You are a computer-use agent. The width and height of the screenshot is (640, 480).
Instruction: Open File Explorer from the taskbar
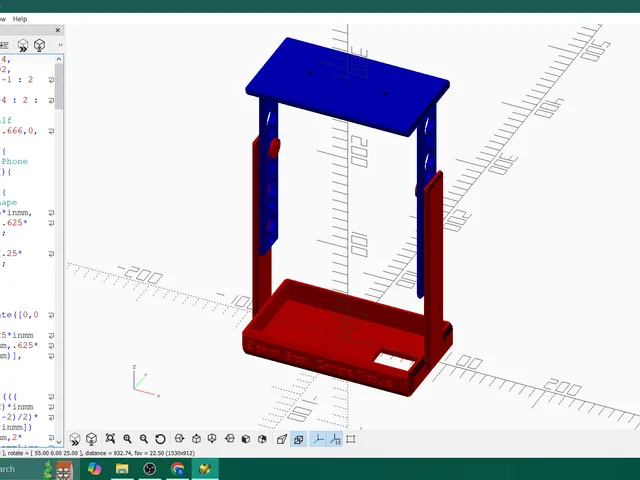point(122,469)
